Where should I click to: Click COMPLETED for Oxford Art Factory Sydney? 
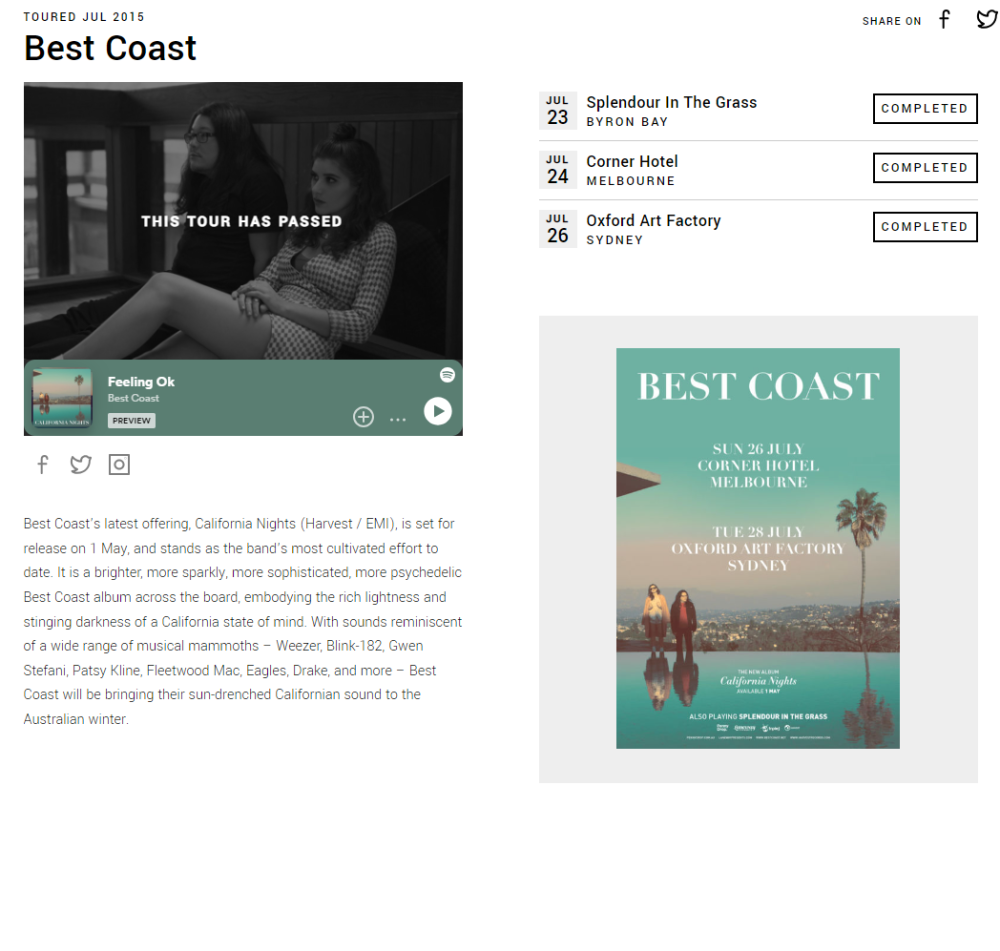click(x=925, y=227)
